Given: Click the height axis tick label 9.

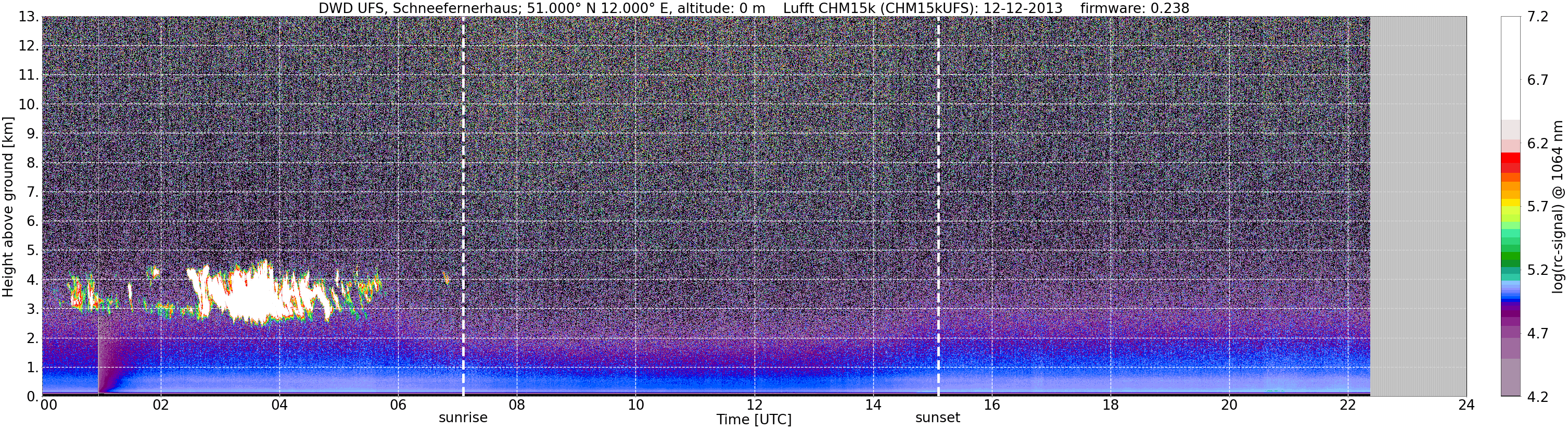Looking at the screenshot, I should coord(33,134).
